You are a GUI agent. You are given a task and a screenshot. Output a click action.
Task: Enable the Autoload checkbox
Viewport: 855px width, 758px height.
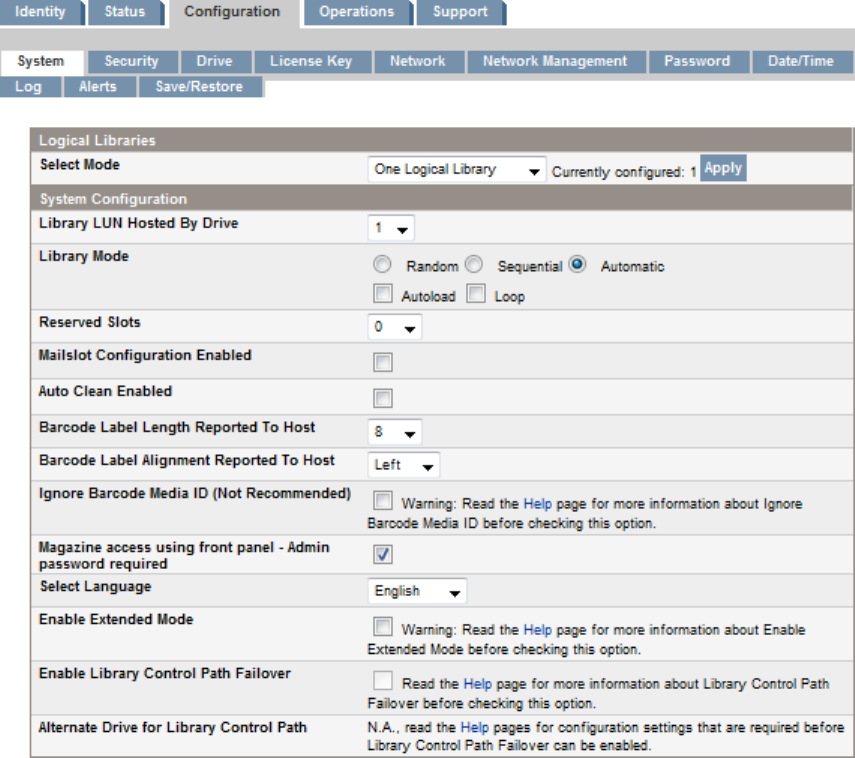tap(382, 295)
